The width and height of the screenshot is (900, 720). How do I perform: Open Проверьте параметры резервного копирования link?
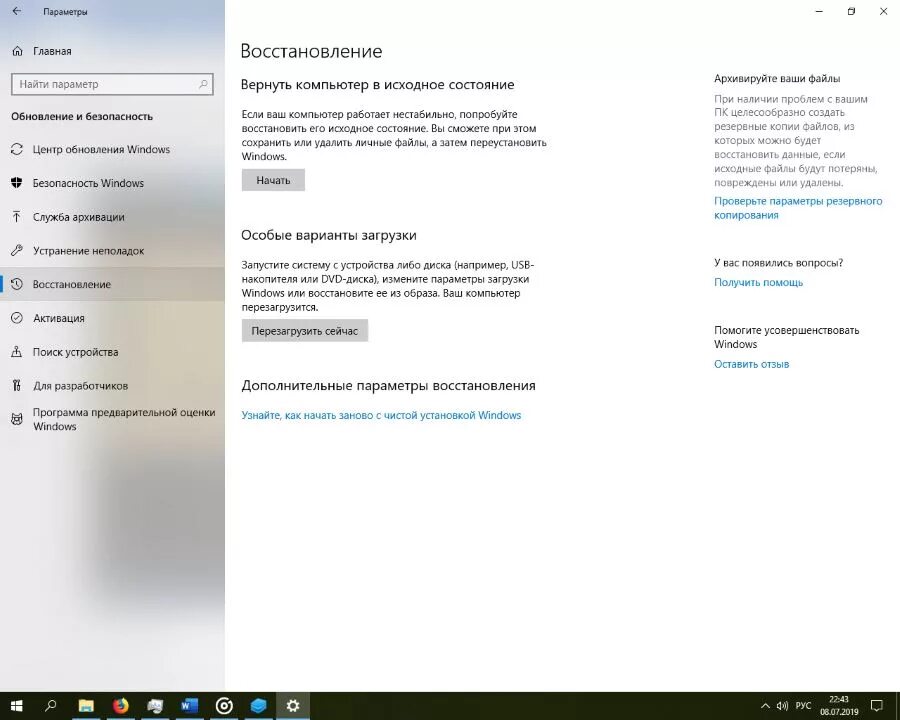click(x=798, y=208)
